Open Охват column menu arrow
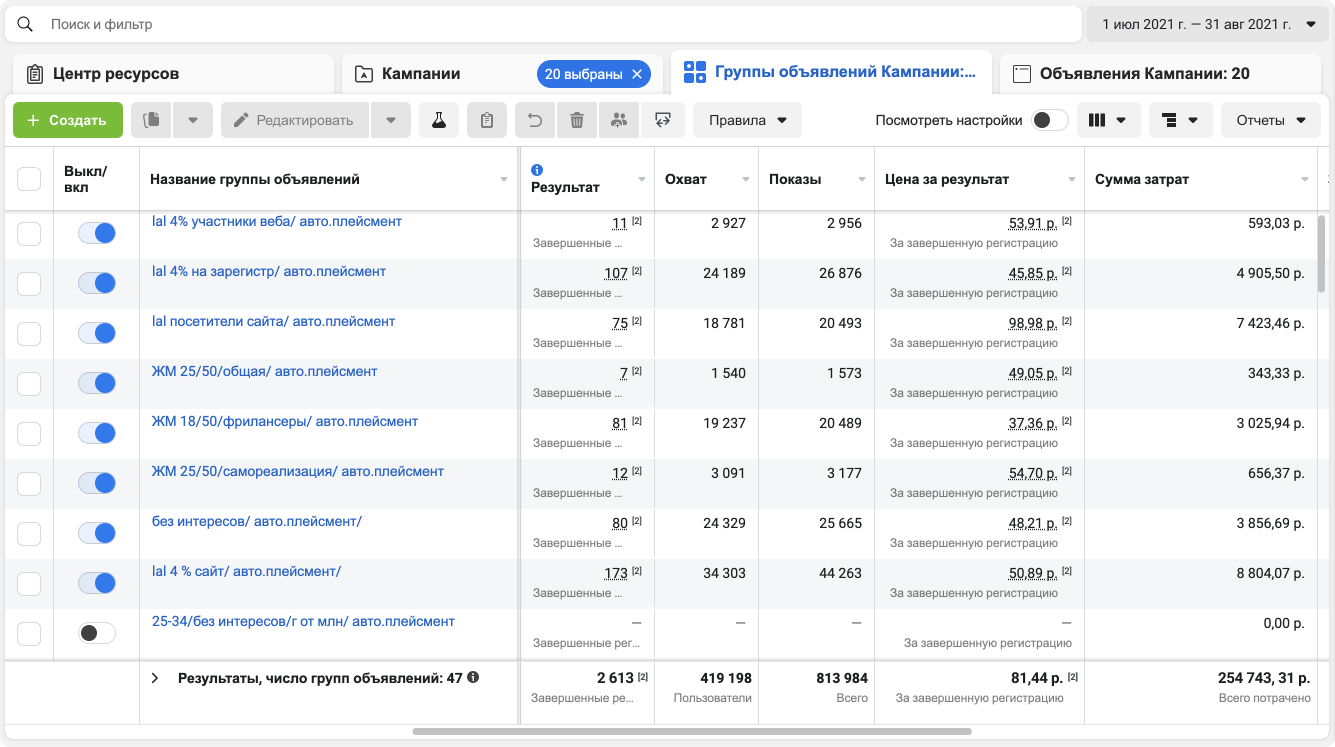1335x747 pixels. coord(746,180)
